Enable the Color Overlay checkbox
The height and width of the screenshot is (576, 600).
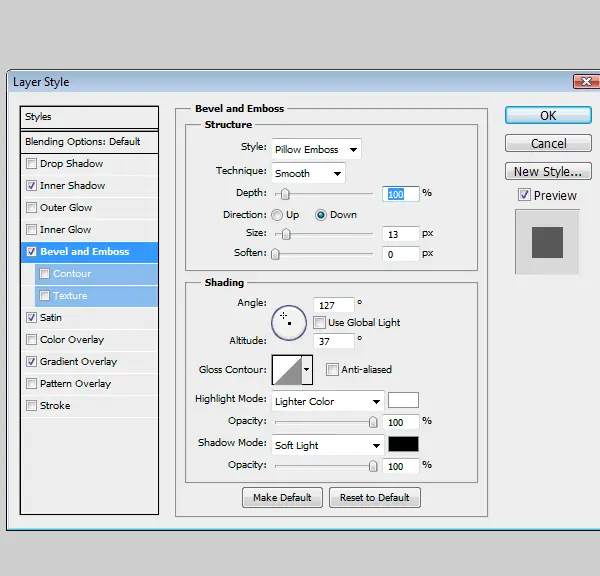tap(31, 340)
